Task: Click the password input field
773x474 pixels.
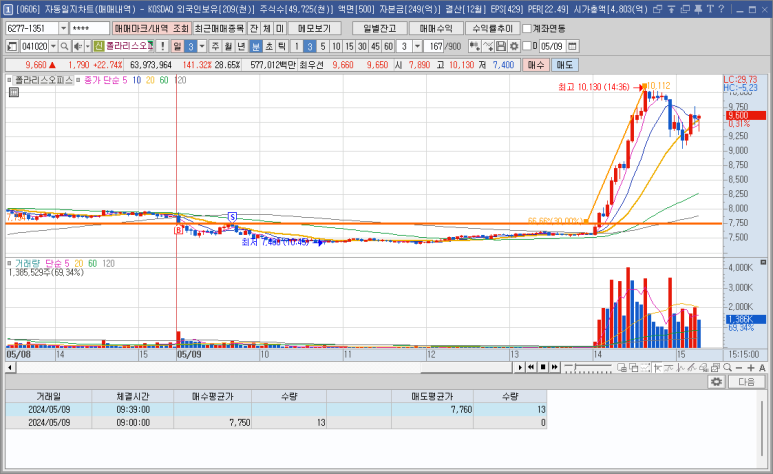Action: pos(89,29)
